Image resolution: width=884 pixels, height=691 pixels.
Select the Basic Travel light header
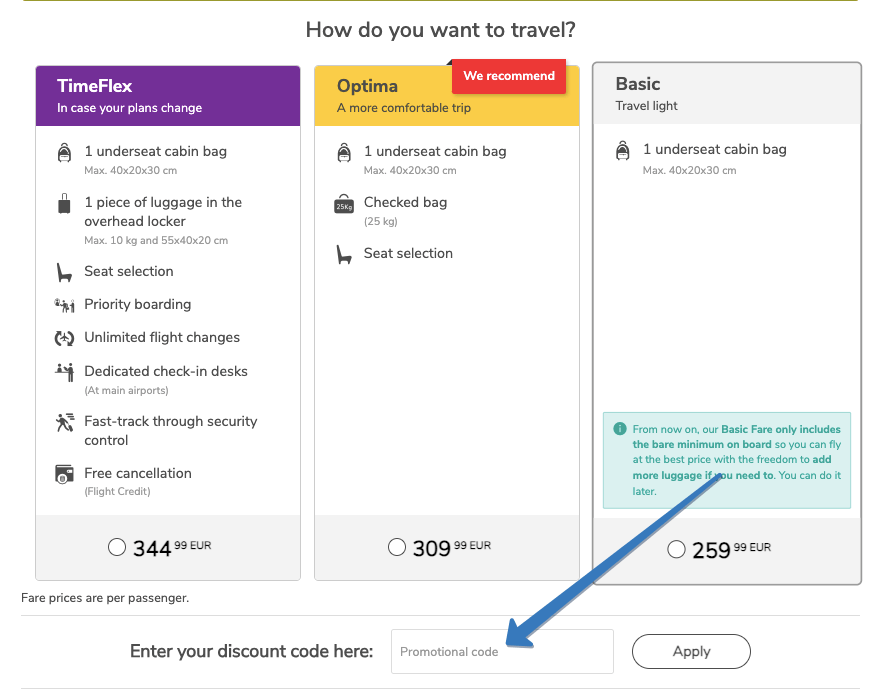point(726,93)
